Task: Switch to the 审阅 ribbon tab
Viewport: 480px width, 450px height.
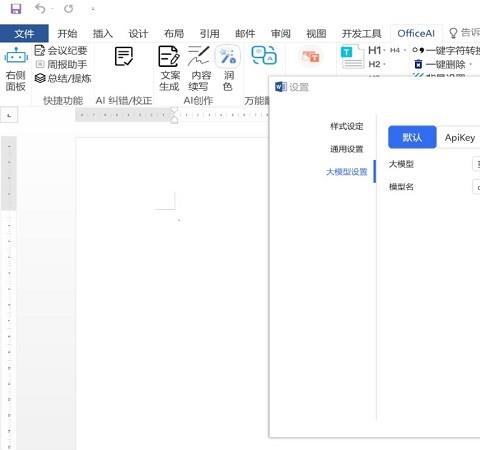Action: pos(281,33)
